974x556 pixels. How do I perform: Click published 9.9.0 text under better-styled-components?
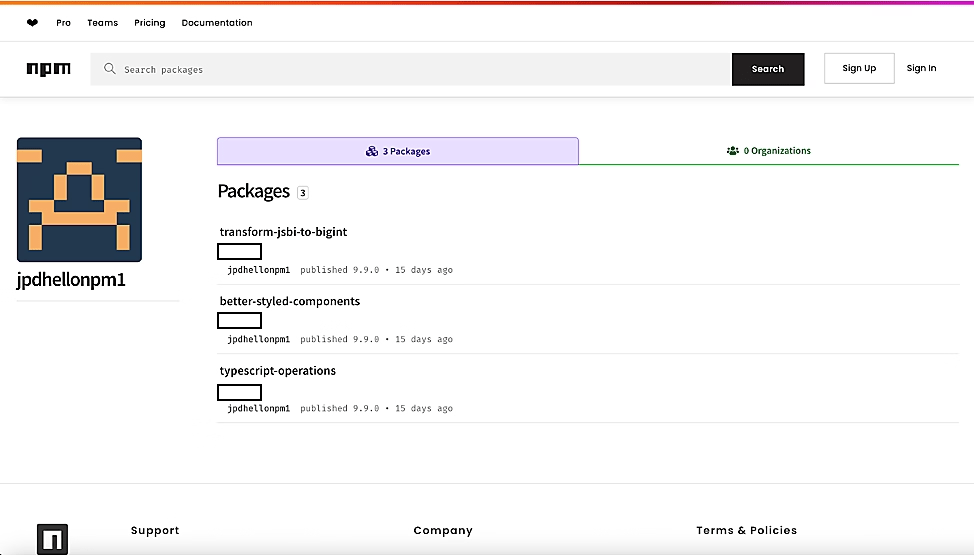pos(339,339)
